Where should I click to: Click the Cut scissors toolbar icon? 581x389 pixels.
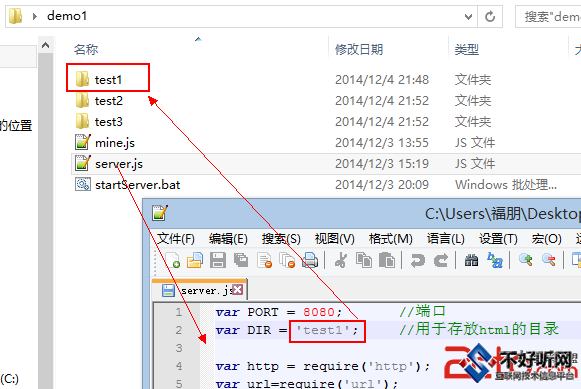[341, 260]
